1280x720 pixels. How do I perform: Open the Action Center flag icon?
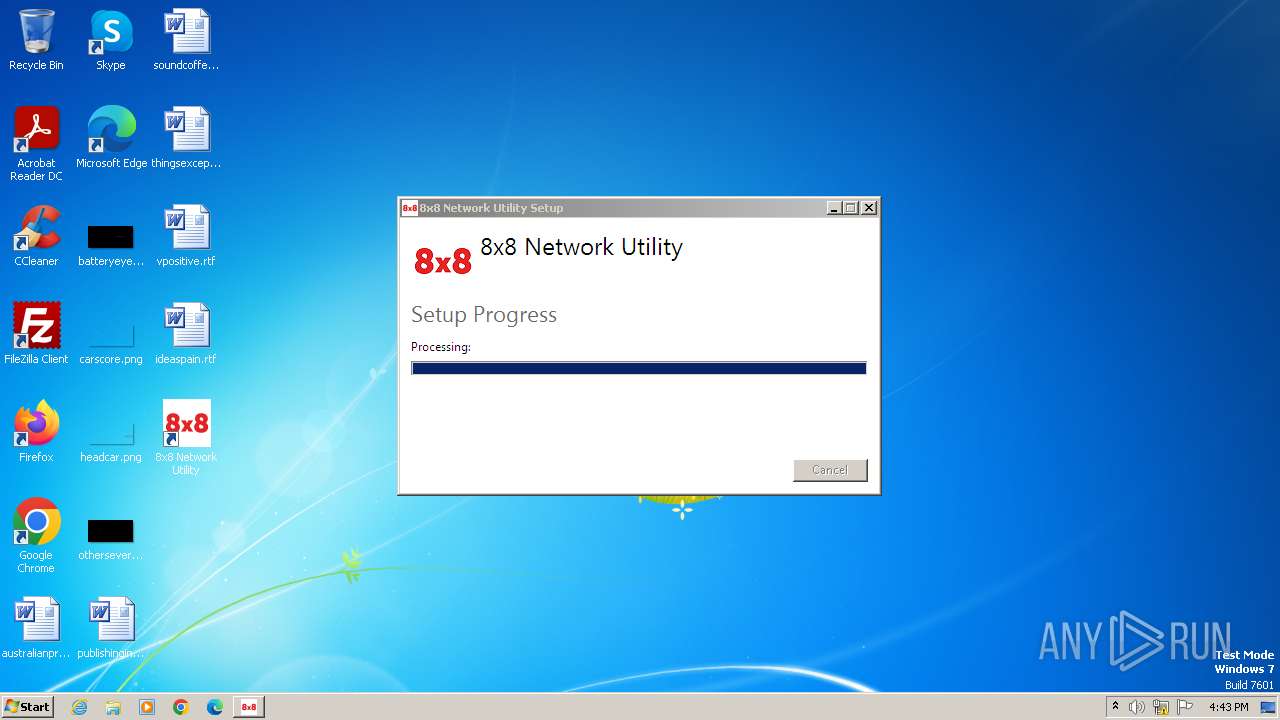click(x=1185, y=707)
